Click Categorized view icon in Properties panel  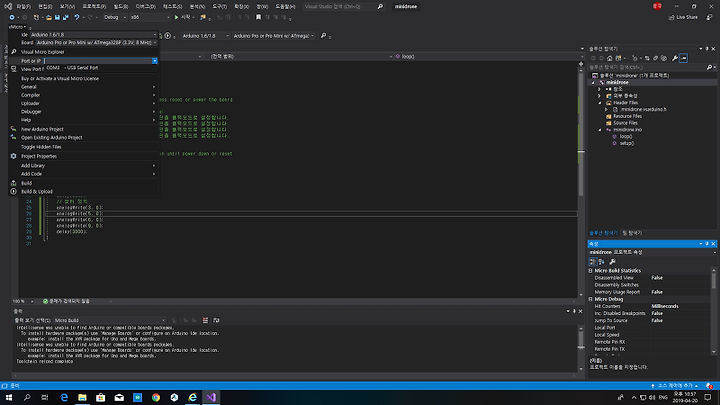593,262
